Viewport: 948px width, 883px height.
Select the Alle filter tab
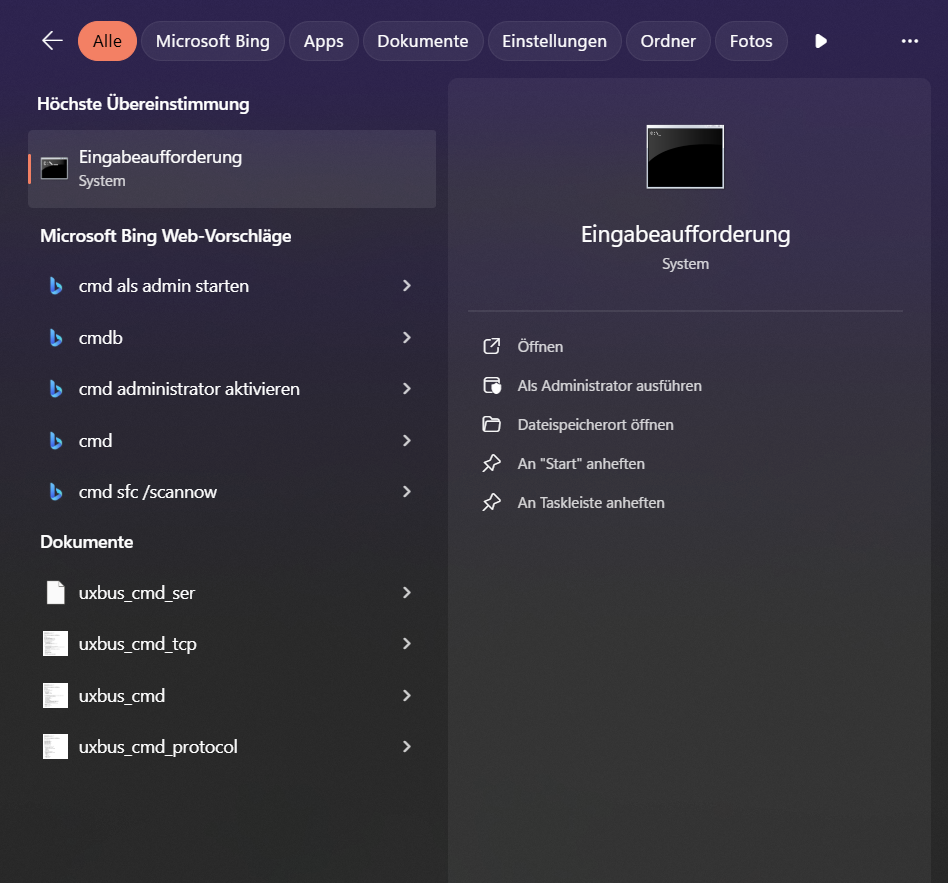[107, 41]
